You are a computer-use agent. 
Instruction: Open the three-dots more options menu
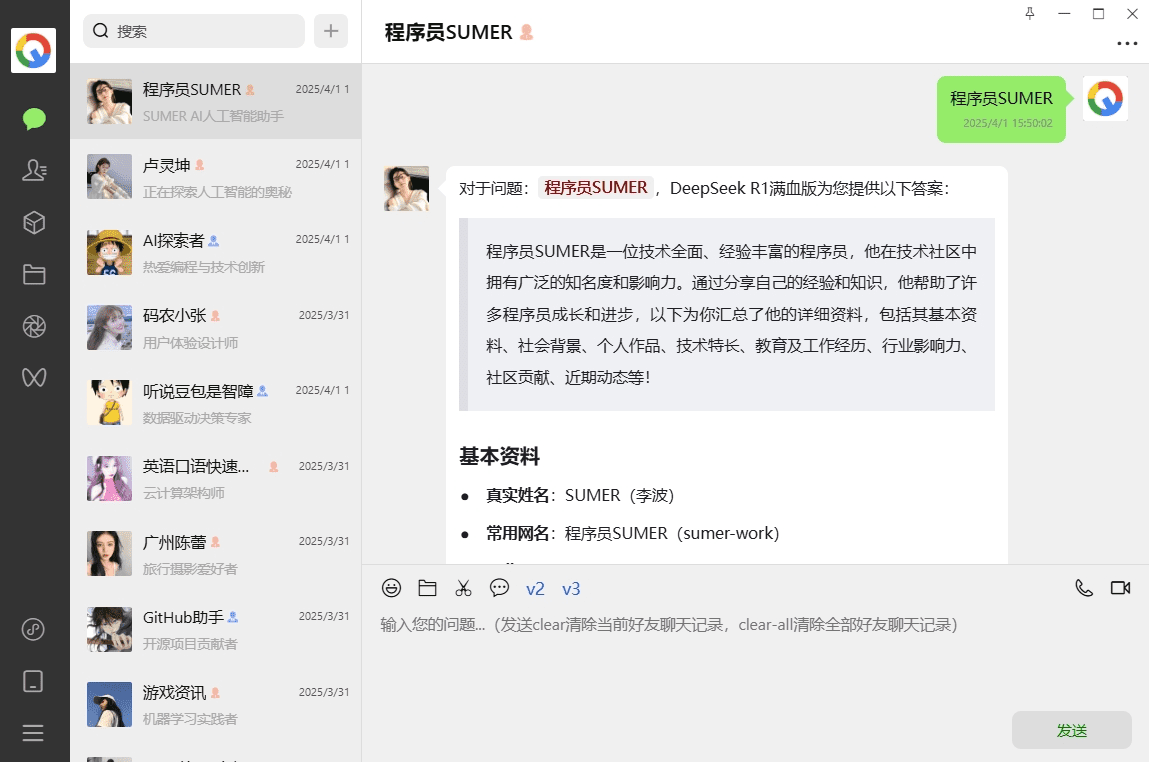click(1127, 43)
